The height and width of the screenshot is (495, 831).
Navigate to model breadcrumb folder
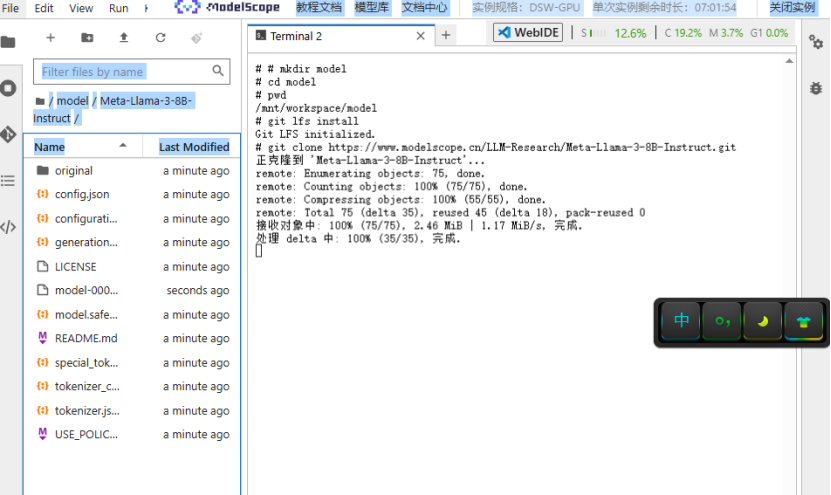click(x=73, y=101)
